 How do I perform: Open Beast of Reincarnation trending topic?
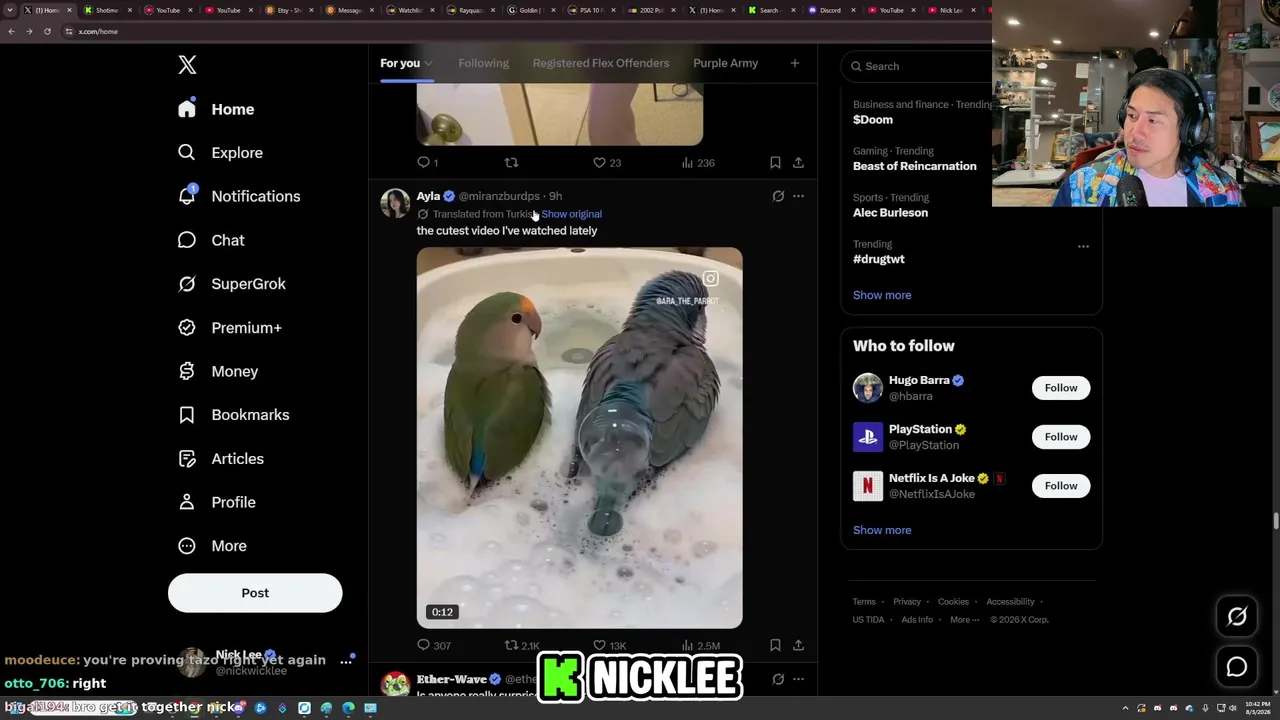pos(915,166)
